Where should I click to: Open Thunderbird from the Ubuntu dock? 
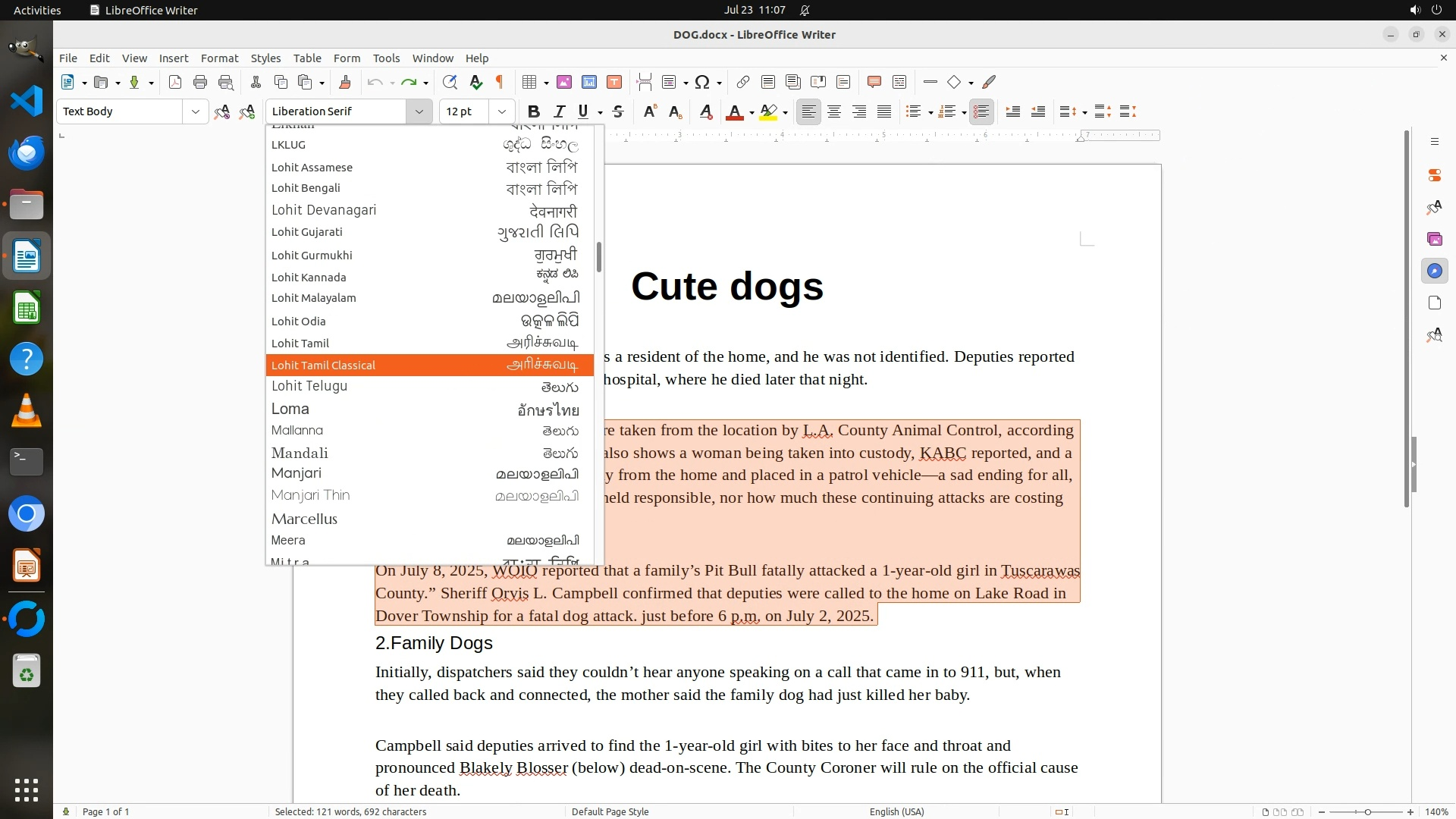click(x=27, y=152)
